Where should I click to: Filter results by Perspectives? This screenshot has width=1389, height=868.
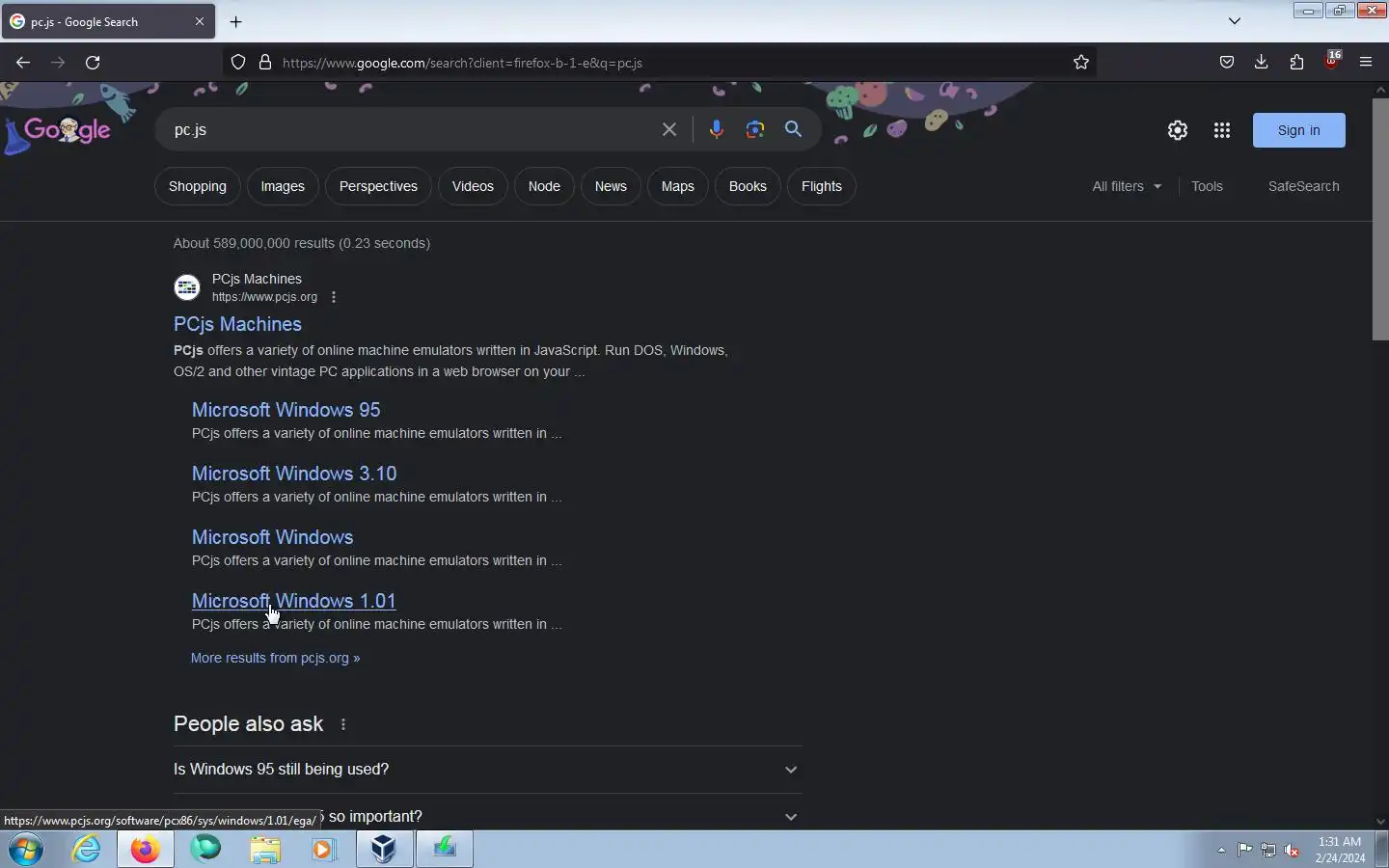[x=378, y=186]
